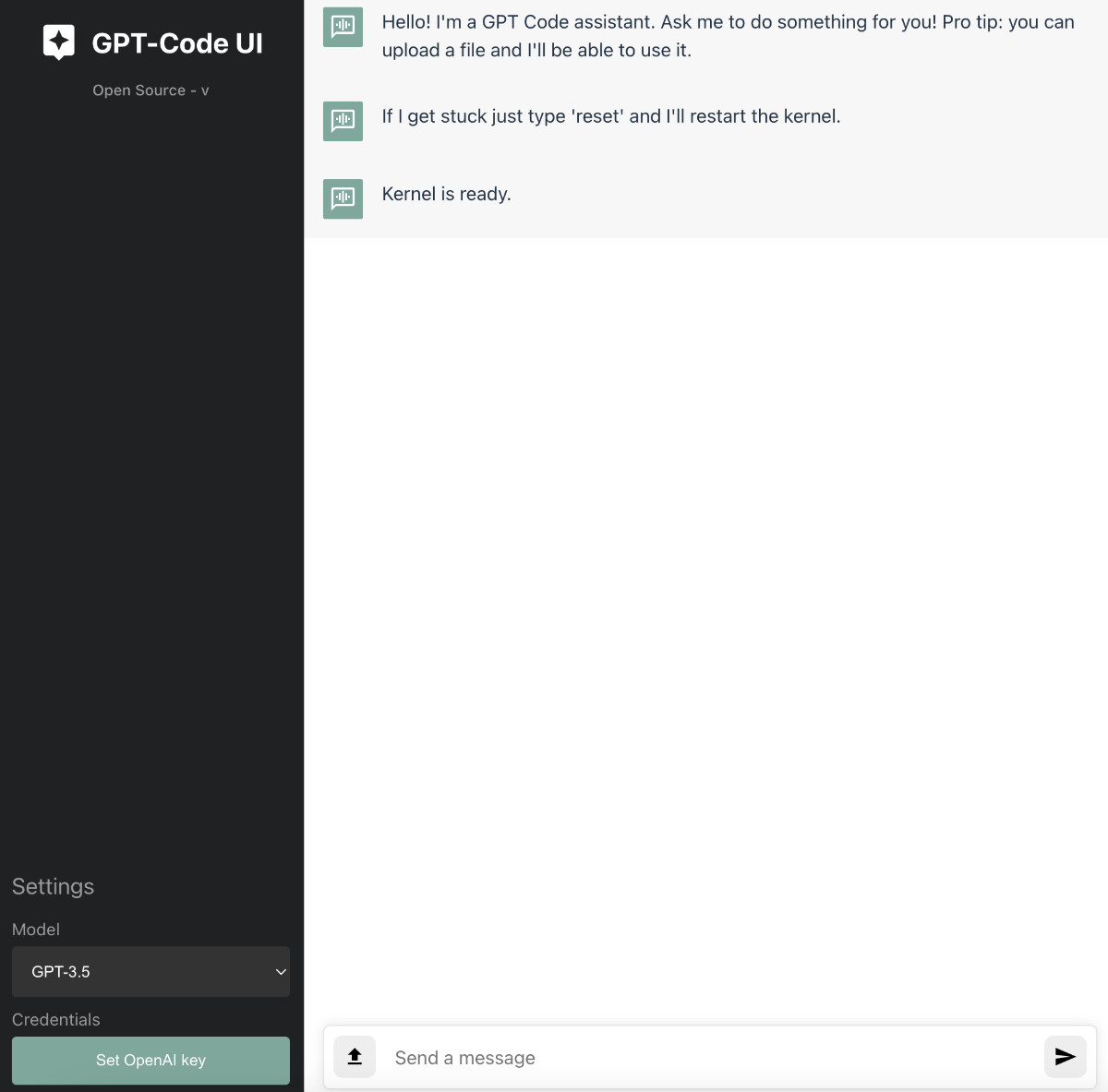1108x1092 pixels.
Task: Click the Set OpenAI key button
Action: point(151,1060)
